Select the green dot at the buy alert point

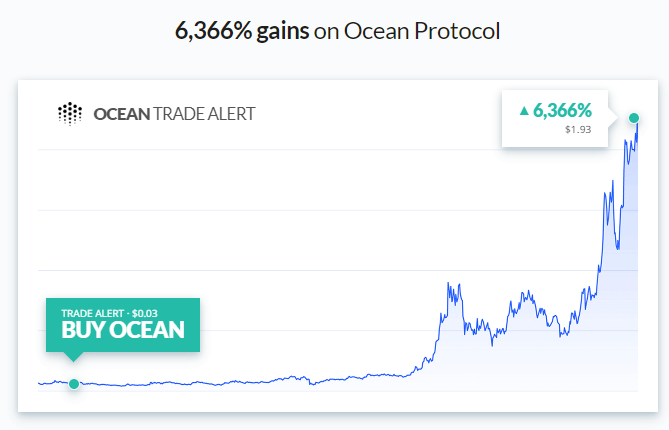pyautogui.click(x=74, y=384)
